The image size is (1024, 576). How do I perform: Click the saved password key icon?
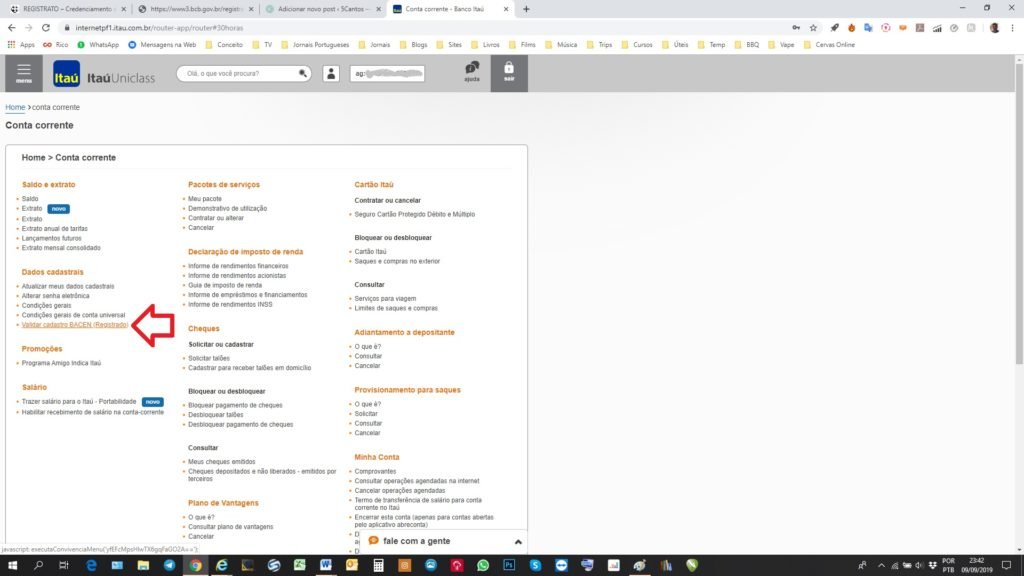795,27
